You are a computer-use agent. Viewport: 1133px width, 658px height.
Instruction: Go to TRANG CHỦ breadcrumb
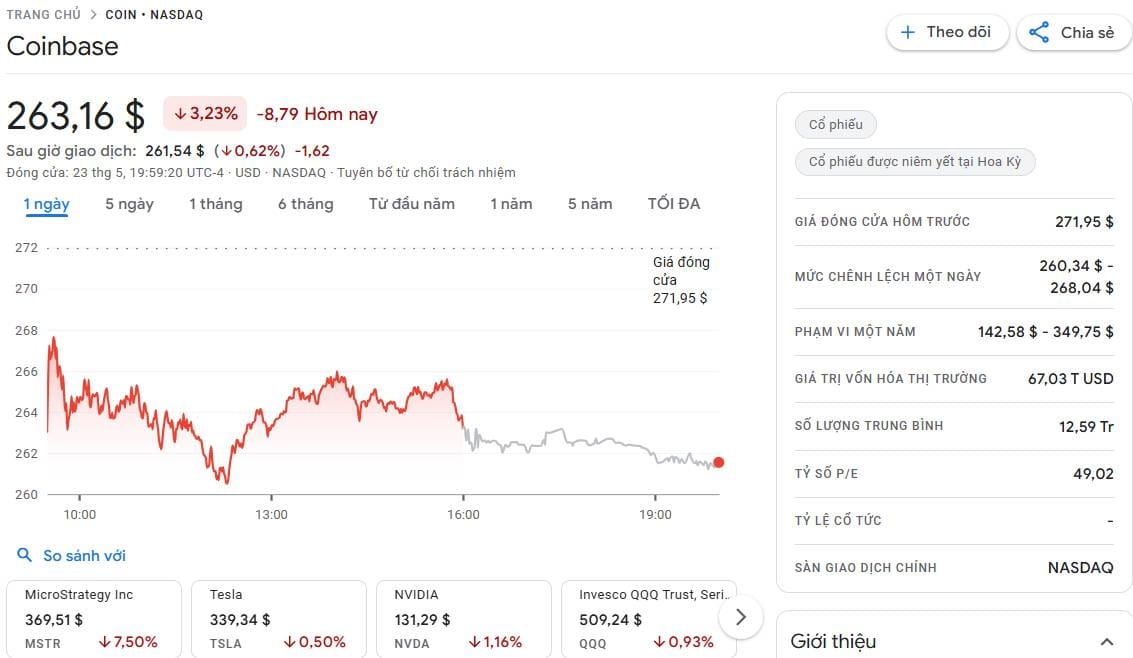coord(43,15)
